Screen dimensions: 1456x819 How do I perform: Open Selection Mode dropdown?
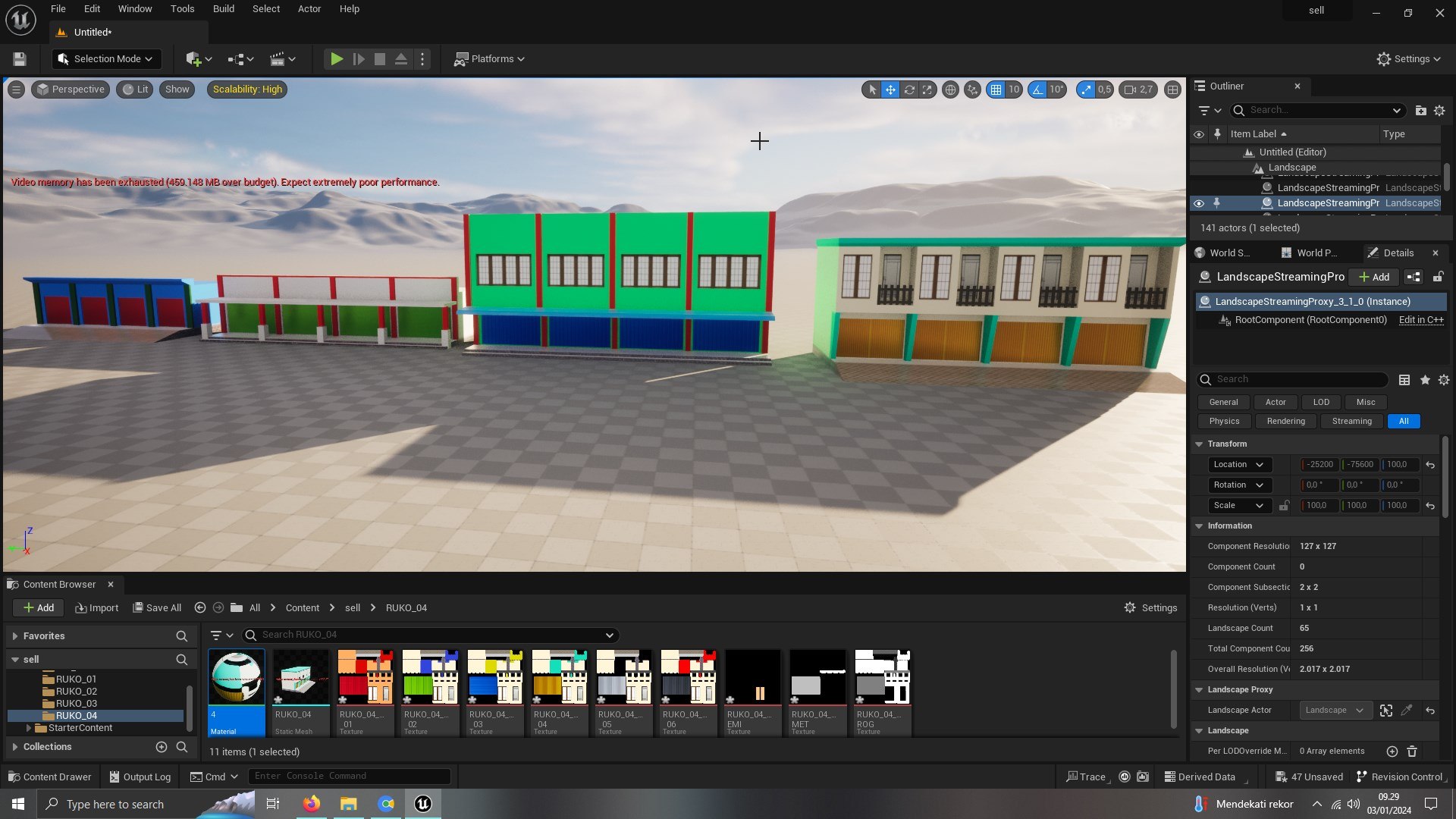106,59
